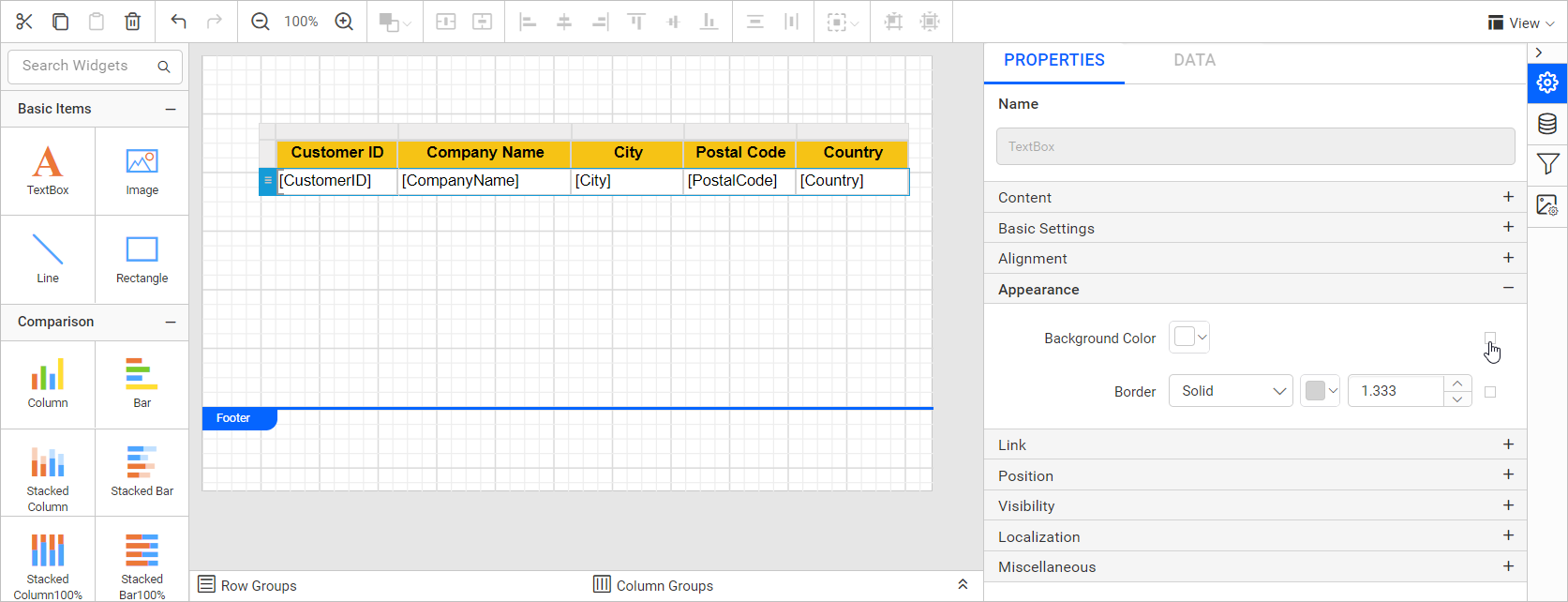This screenshot has height=602, width=1568.
Task: Delete selection with the trash icon
Action: 133,22
